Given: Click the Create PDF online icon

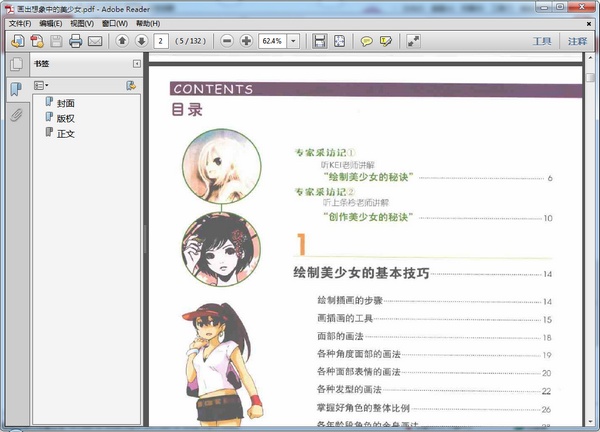Looking at the screenshot, I should pos(37,41).
